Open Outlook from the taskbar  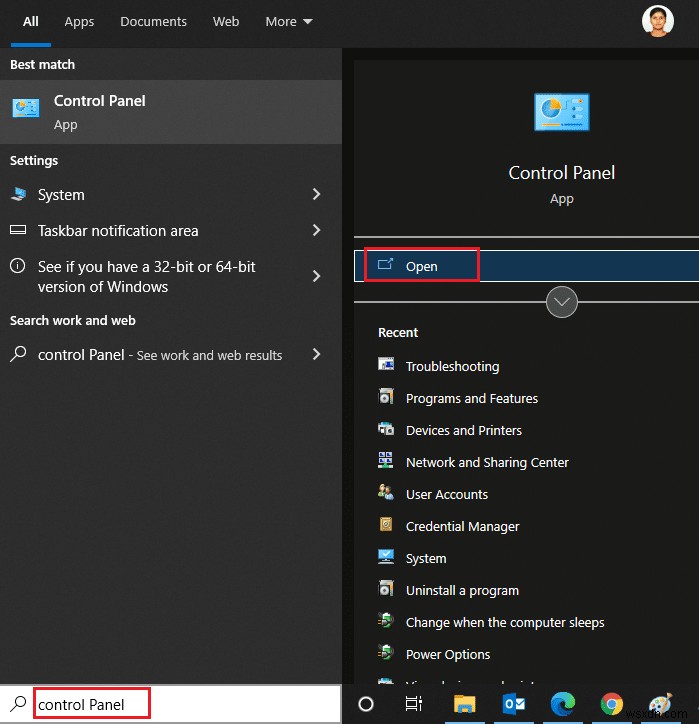(513, 704)
